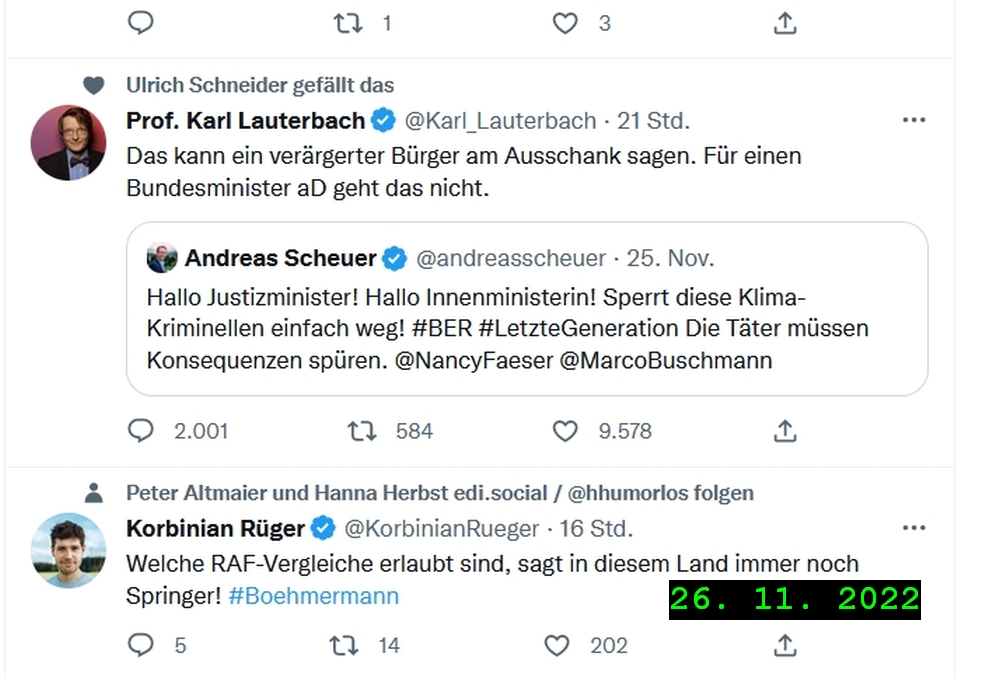Click reply icon on the topmost tweet

point(141,23)
